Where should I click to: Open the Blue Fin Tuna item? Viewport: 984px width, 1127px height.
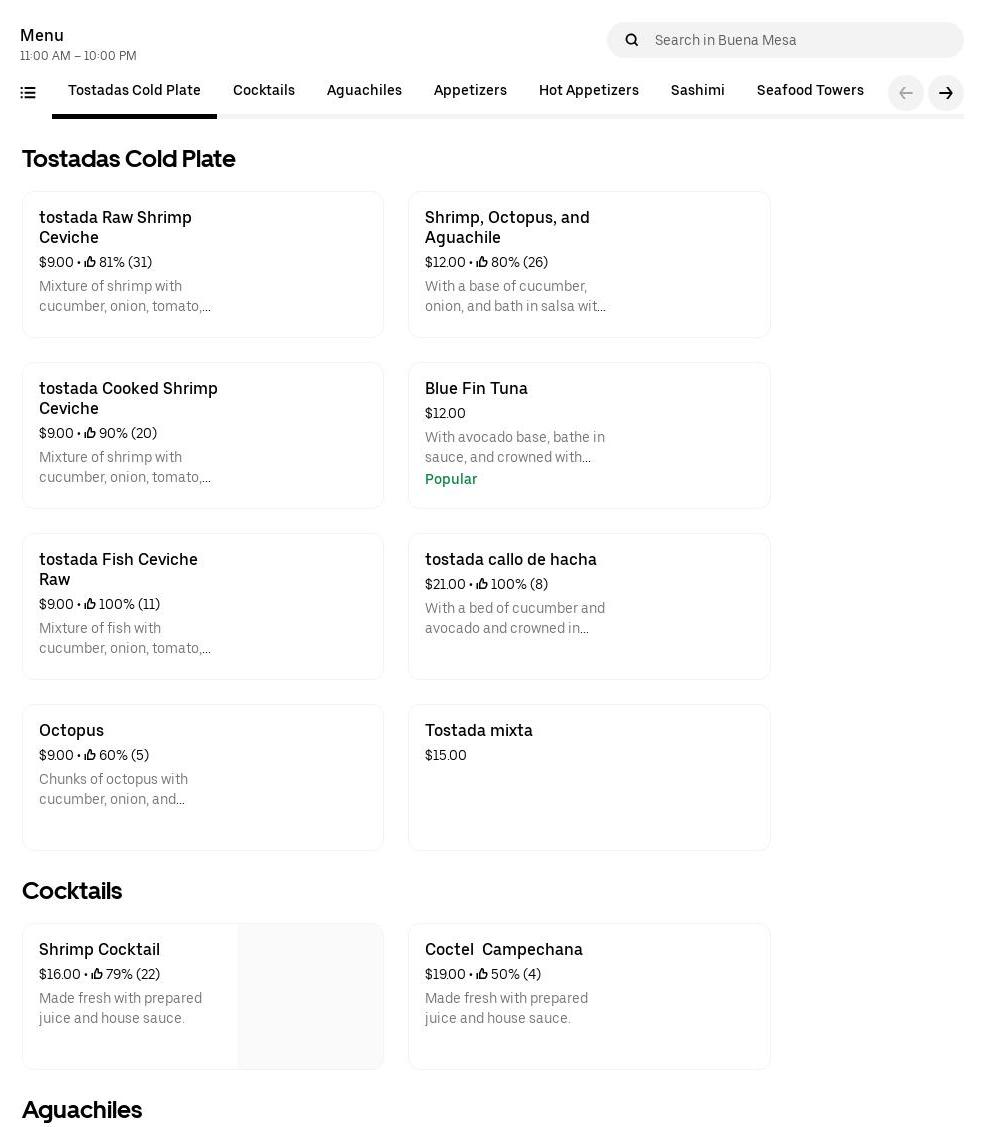point(589,435)
